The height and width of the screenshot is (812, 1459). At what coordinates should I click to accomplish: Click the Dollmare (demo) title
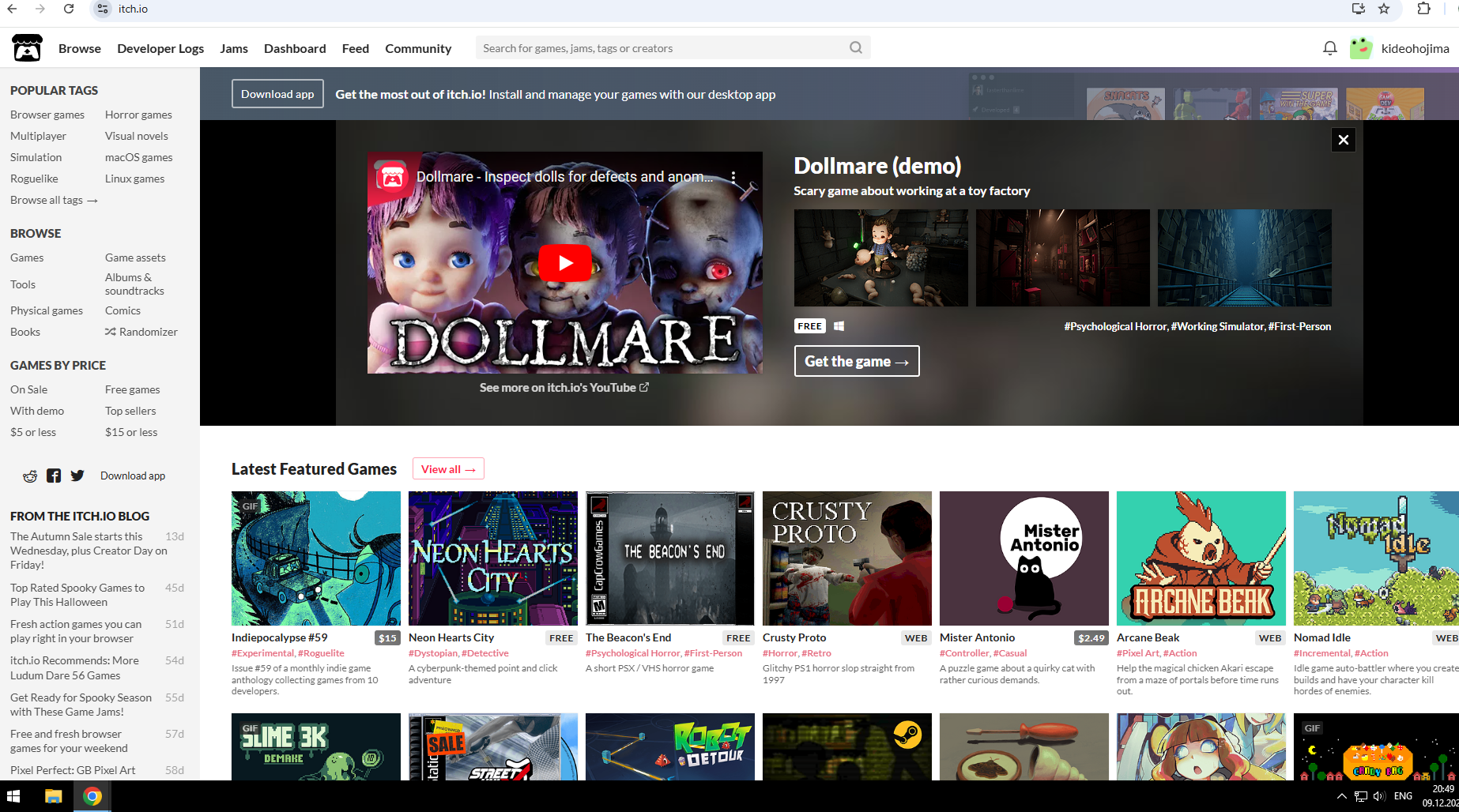point(877,166)
